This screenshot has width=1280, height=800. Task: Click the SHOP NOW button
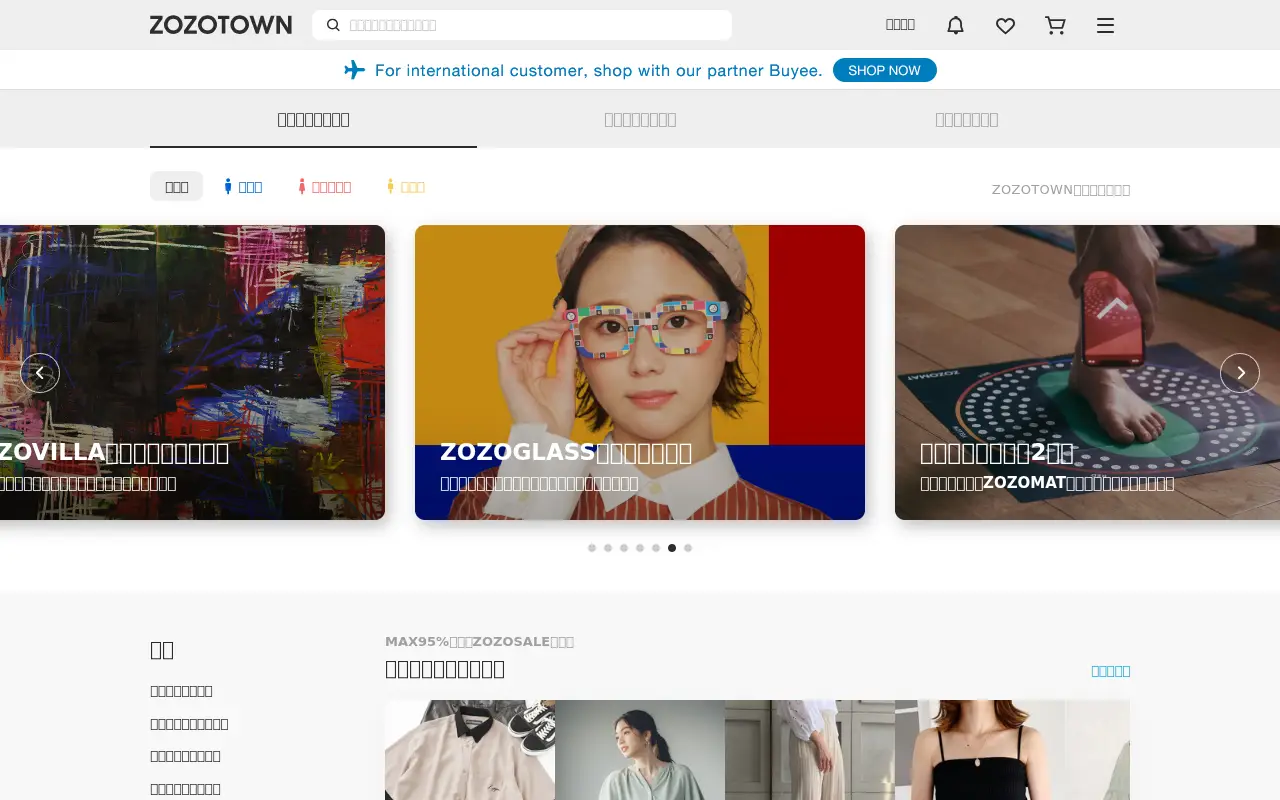[885, 70]
